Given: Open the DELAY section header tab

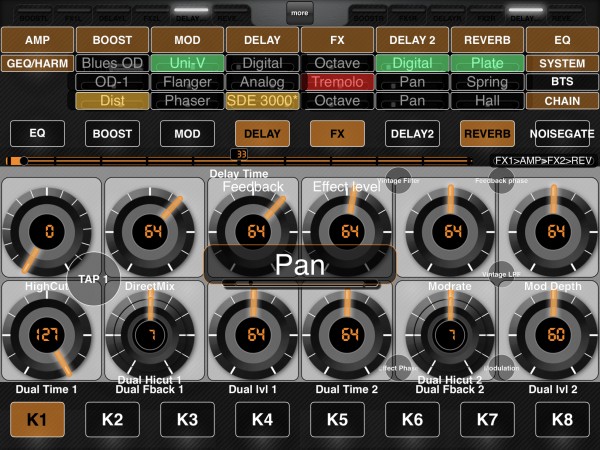Looking at the screenshot, I should point(262,40).
